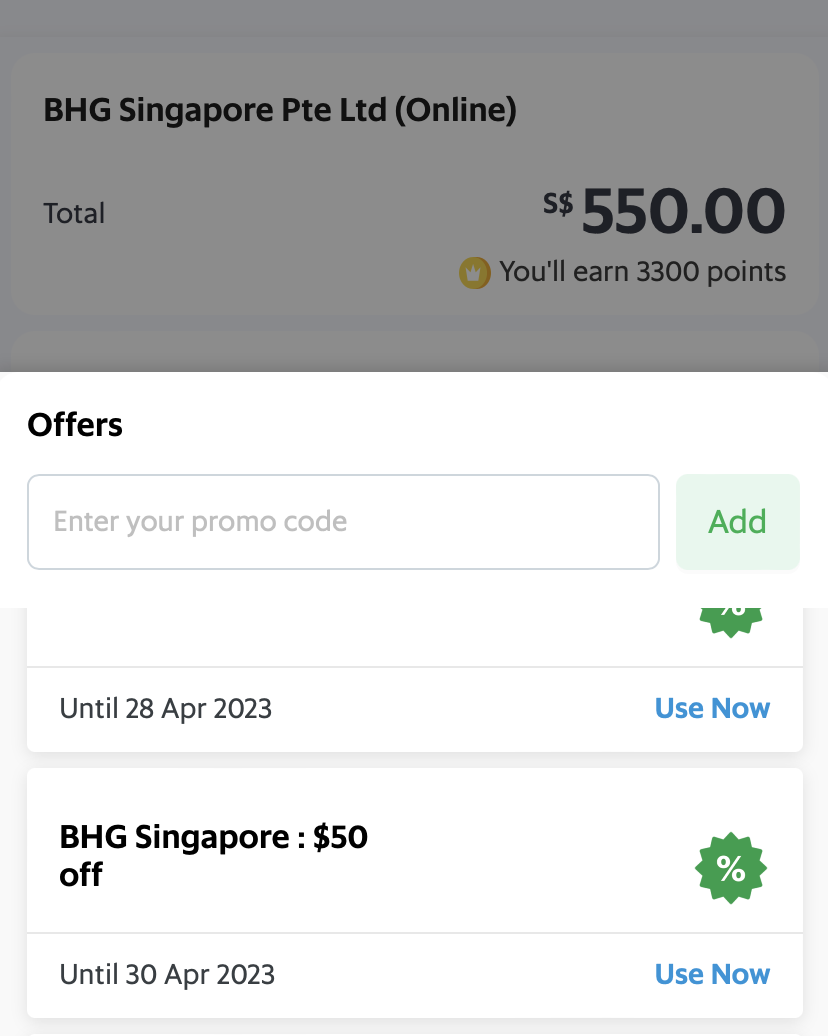Click the Offers heading
The height and width of the screenshot is (1036, 828).
tap(75, 425)
